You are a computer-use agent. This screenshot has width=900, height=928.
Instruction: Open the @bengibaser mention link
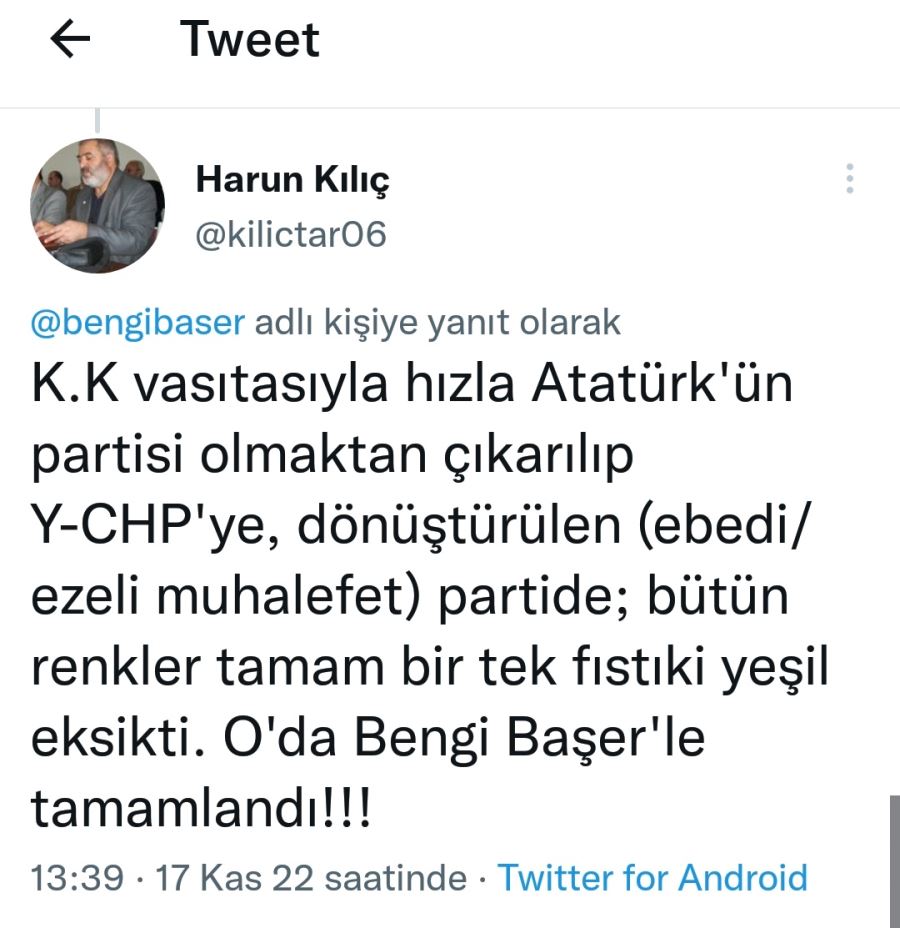[137, 323]
